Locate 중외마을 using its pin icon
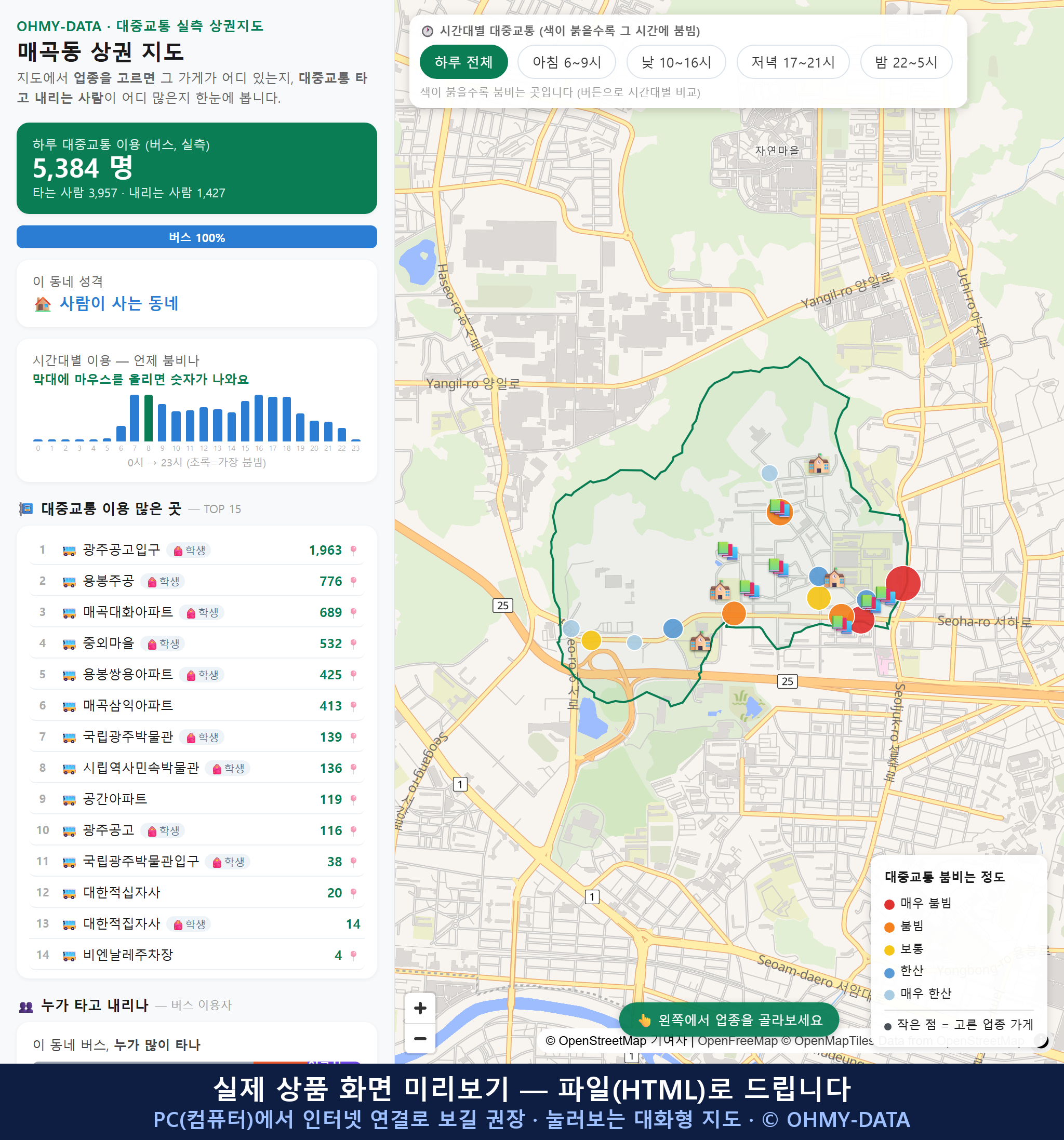This screenshot has height=1140, width=1064. point(353,644)
